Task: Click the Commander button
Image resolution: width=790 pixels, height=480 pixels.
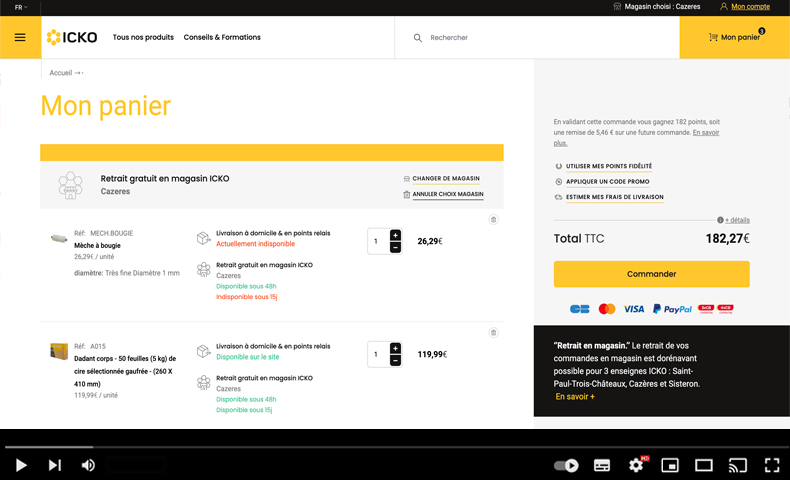Action: click(651, 274)
